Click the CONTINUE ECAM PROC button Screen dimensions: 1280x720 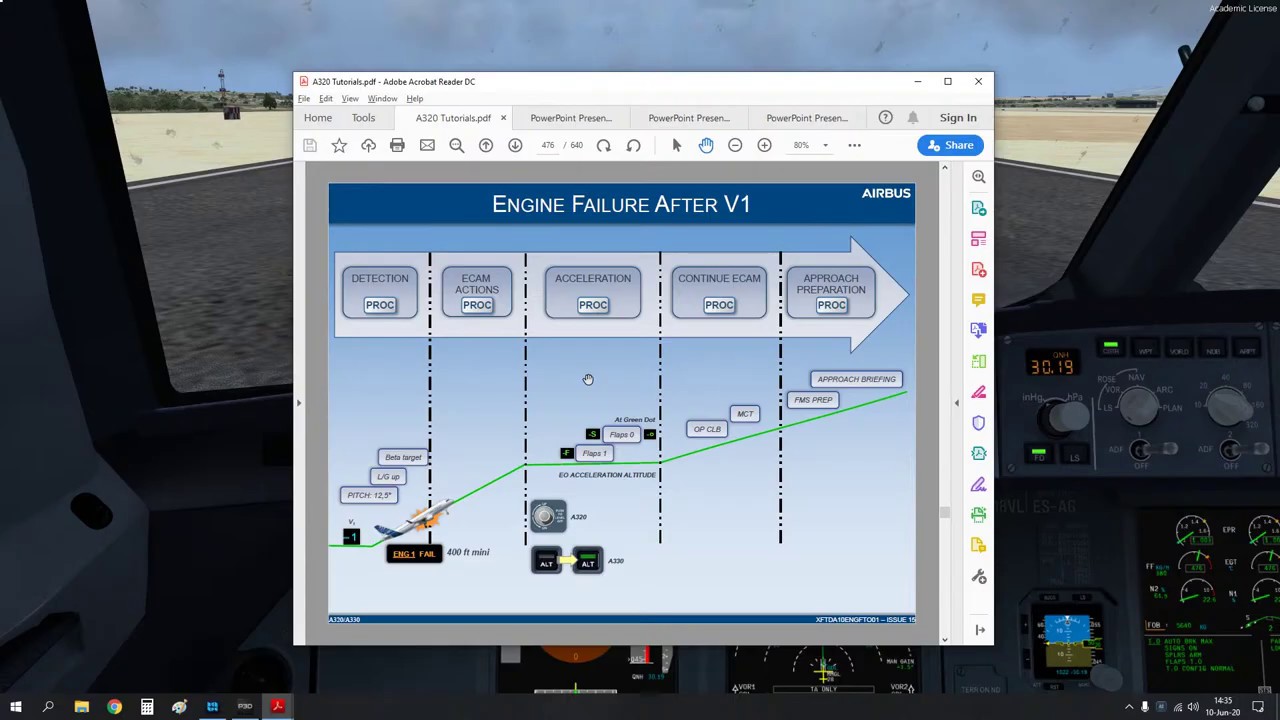pos(719,305)
